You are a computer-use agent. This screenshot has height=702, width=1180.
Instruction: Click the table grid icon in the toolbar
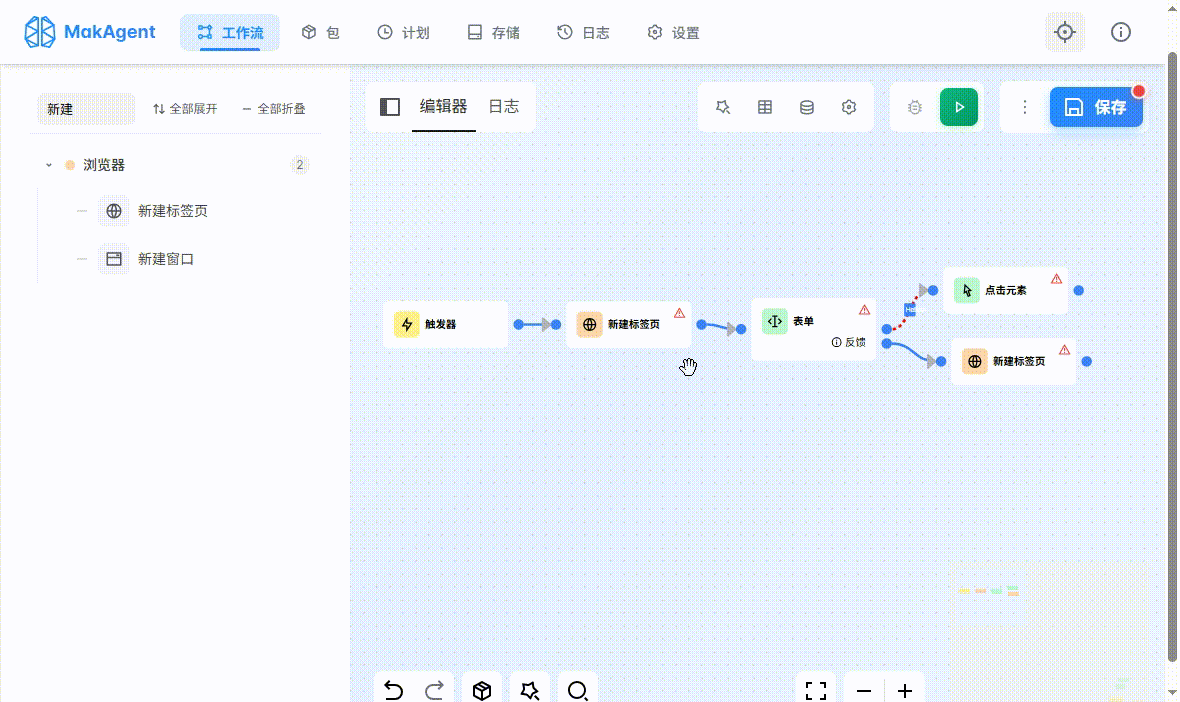765,107
